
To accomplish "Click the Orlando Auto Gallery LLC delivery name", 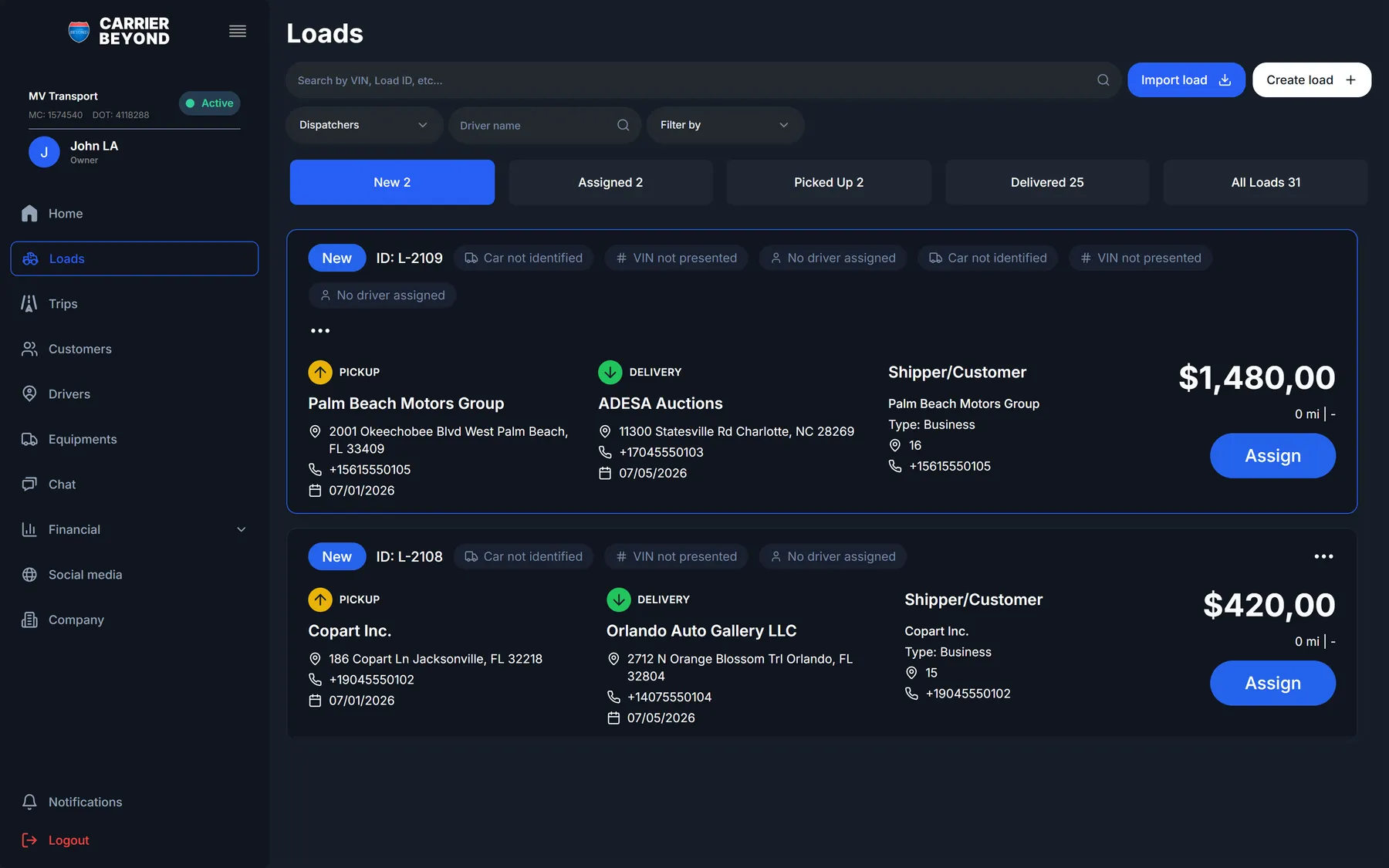I will [x=701, y=631].
